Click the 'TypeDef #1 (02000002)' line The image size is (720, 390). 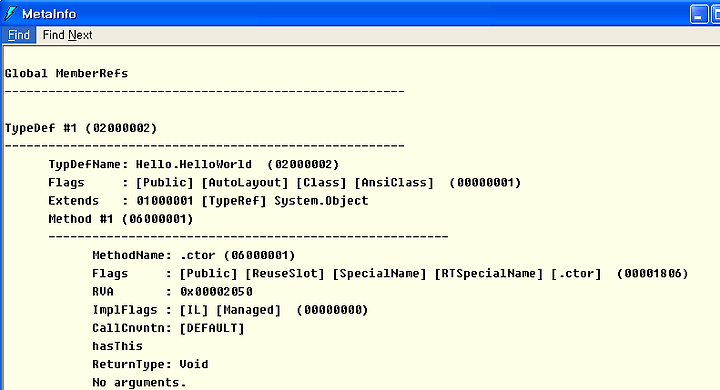(x=81, y=128)
